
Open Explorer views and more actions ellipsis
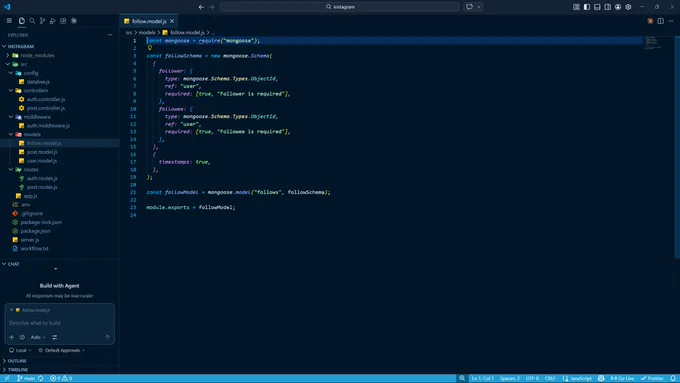pos(110,35)
